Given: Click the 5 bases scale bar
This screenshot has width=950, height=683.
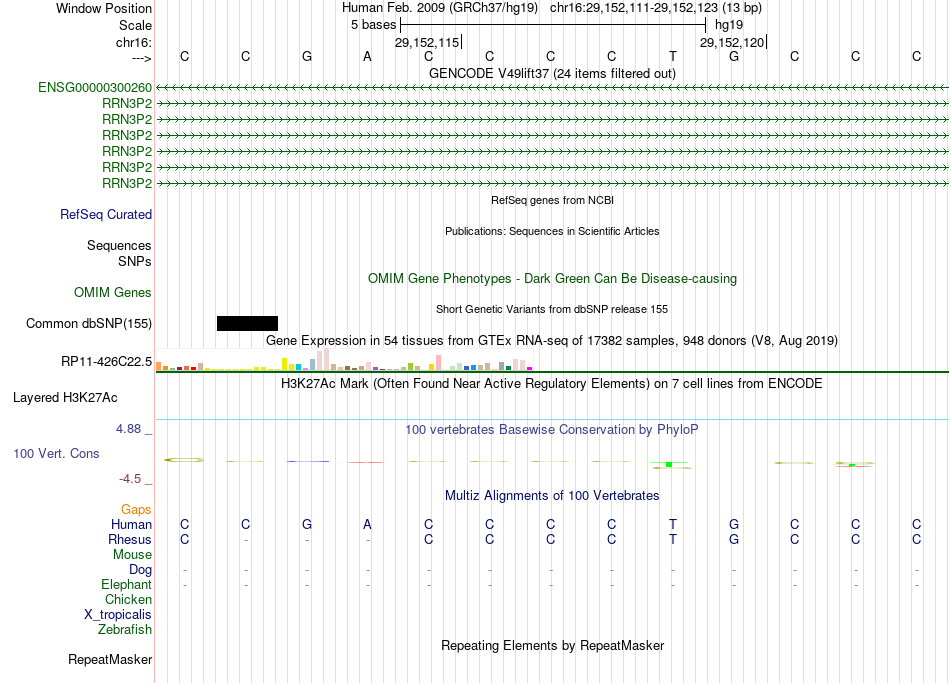Looking at the screenshot, I should [x=553, y=25].
